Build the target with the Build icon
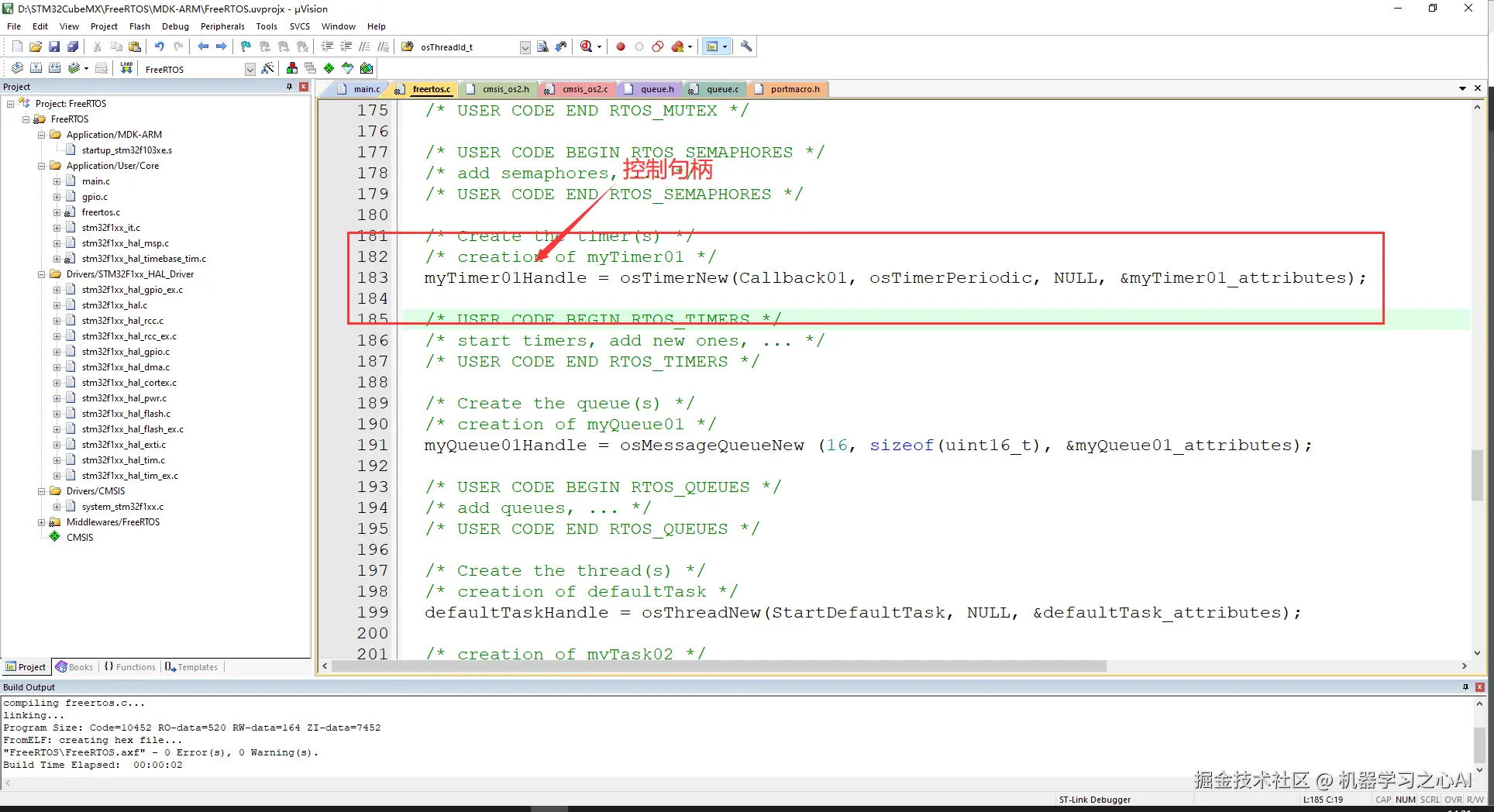The image size is (1494, 812). (x=36, y=68)
